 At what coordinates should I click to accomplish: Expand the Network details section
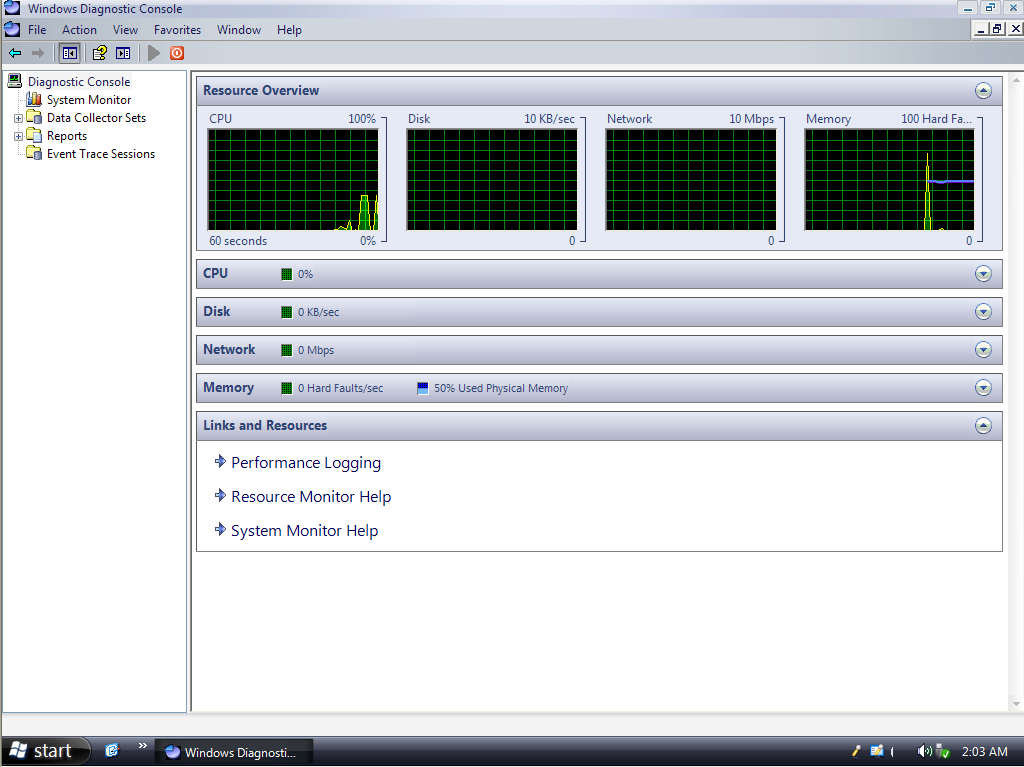pos(983,350)
